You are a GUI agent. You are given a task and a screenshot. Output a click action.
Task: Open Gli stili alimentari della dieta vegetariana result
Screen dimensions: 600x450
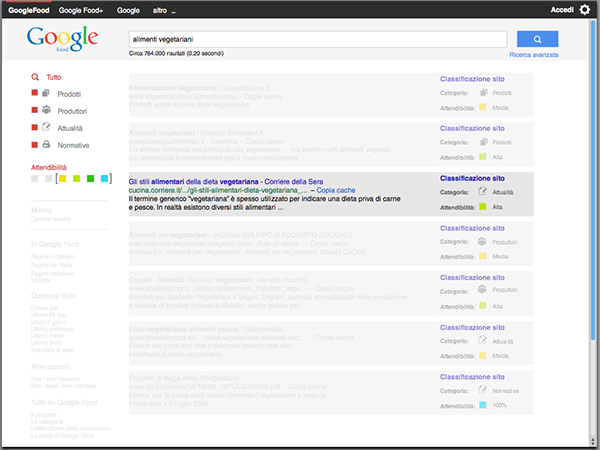(226, 181)
